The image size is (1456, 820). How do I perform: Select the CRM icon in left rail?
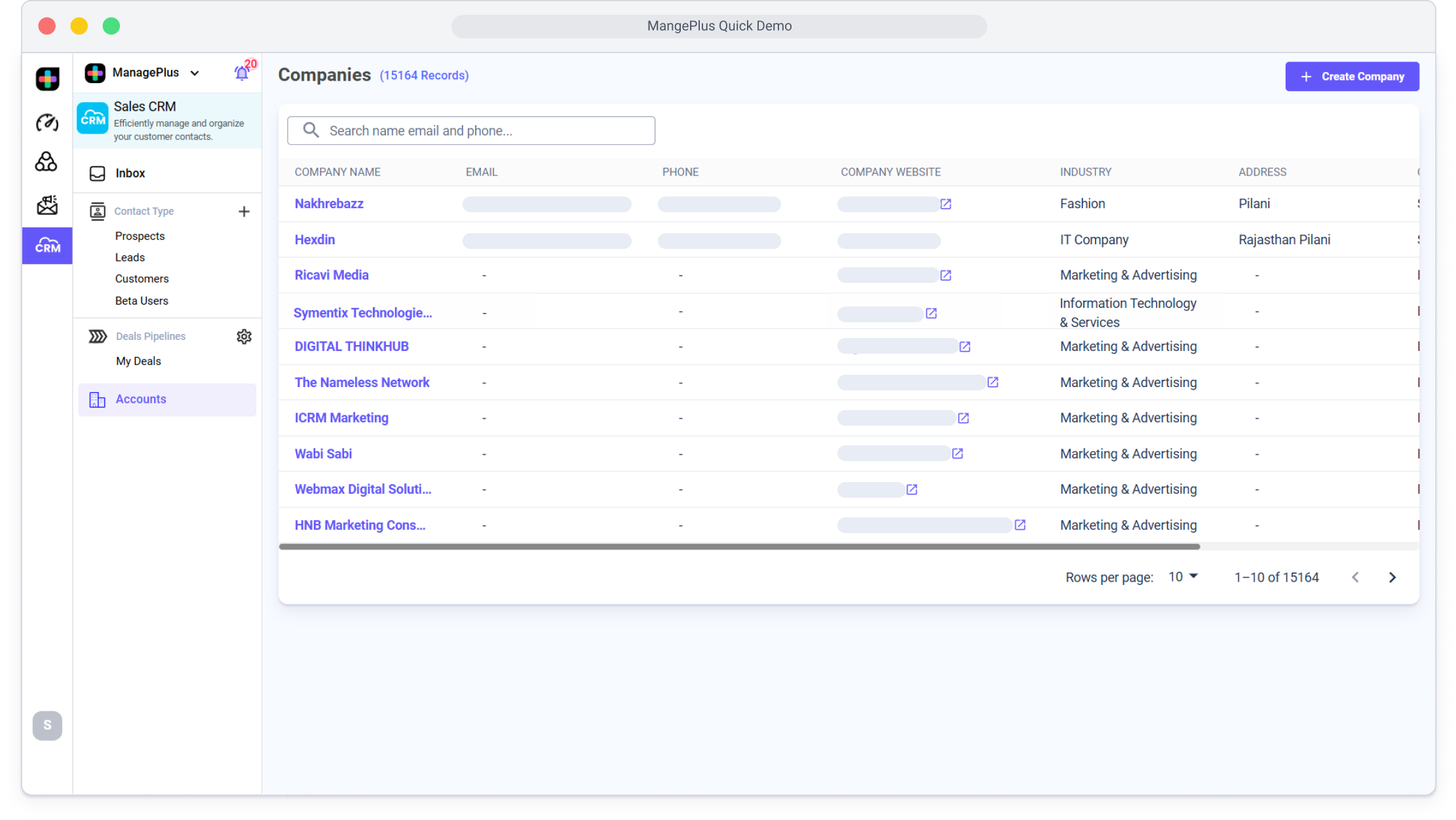point(47,246)
